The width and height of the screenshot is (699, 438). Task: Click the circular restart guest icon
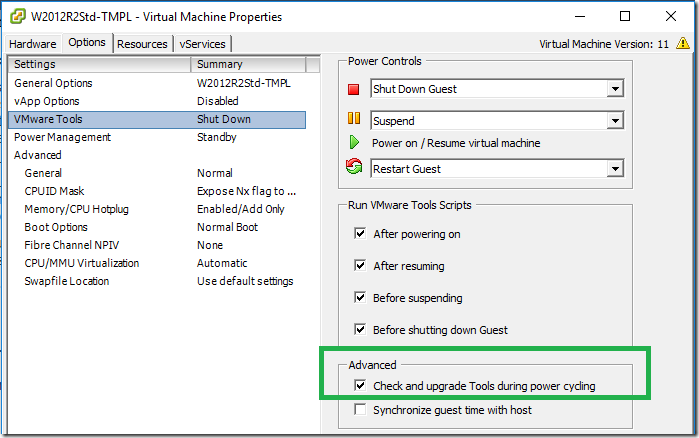point(354,167)
